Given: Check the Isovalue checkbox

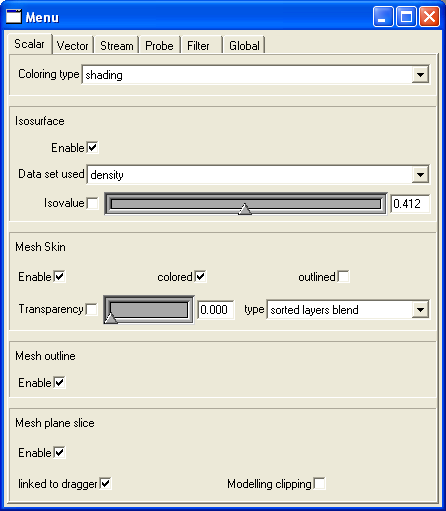Looking at the screenshot, I should (x=92, y=203).
